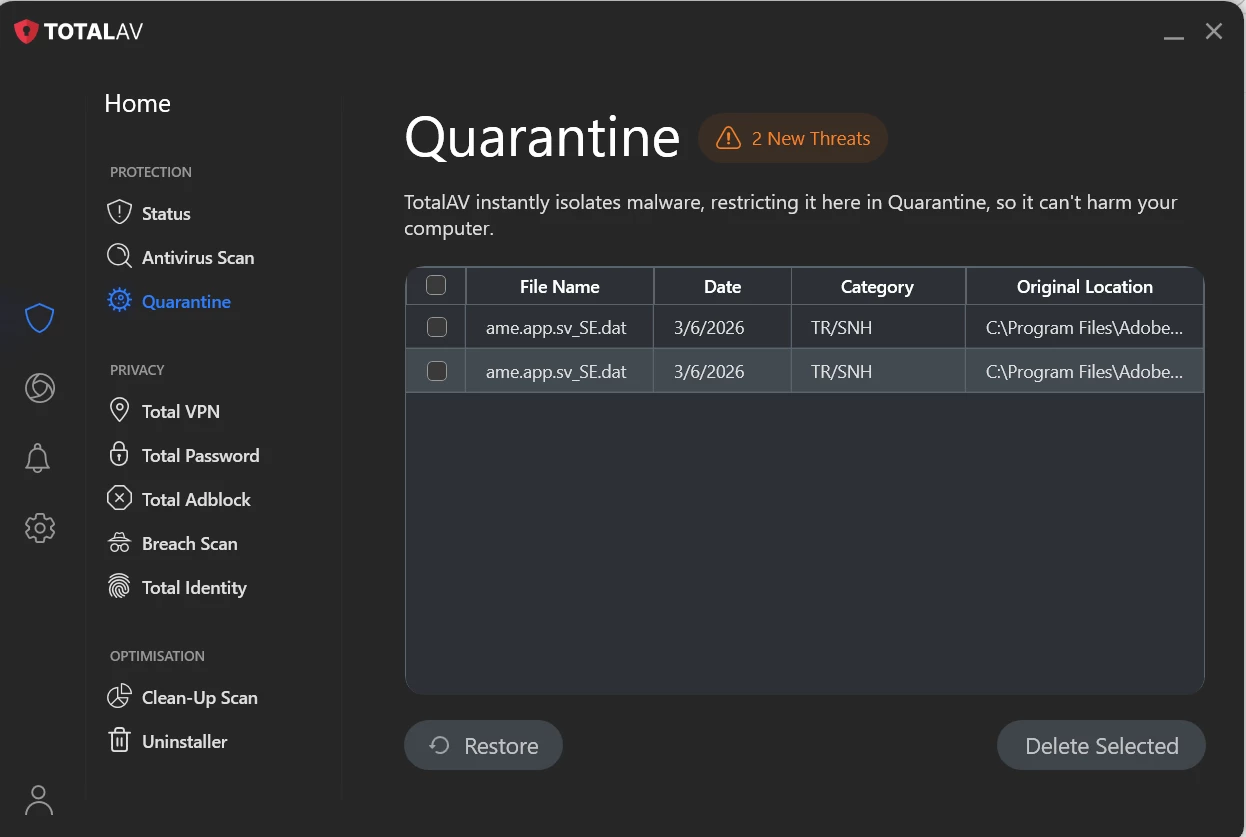This screenshot has width=1246, height=837.
Task: Click the Total Identity fingerprint icon
Action: [x=119, y=587]
